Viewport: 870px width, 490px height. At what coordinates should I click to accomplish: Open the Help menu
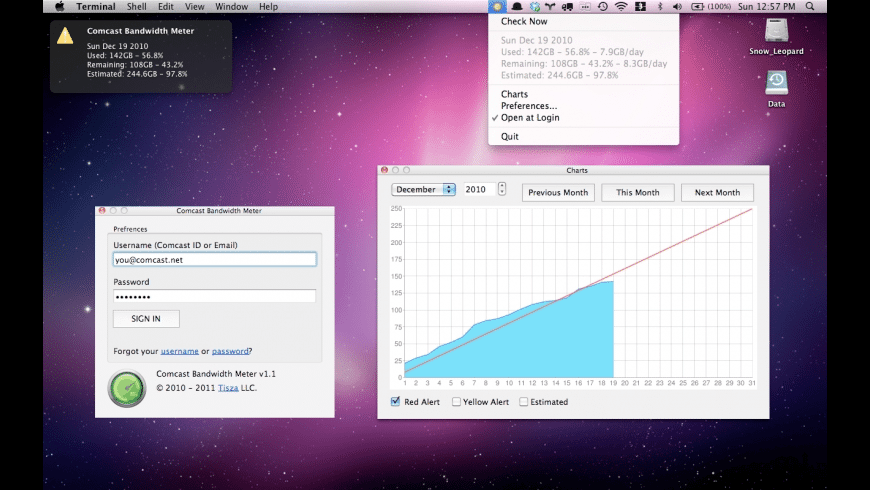click(268, 7)
